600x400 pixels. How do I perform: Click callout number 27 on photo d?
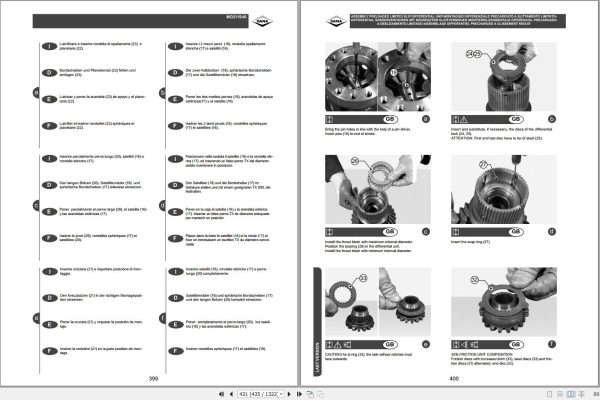484,165
